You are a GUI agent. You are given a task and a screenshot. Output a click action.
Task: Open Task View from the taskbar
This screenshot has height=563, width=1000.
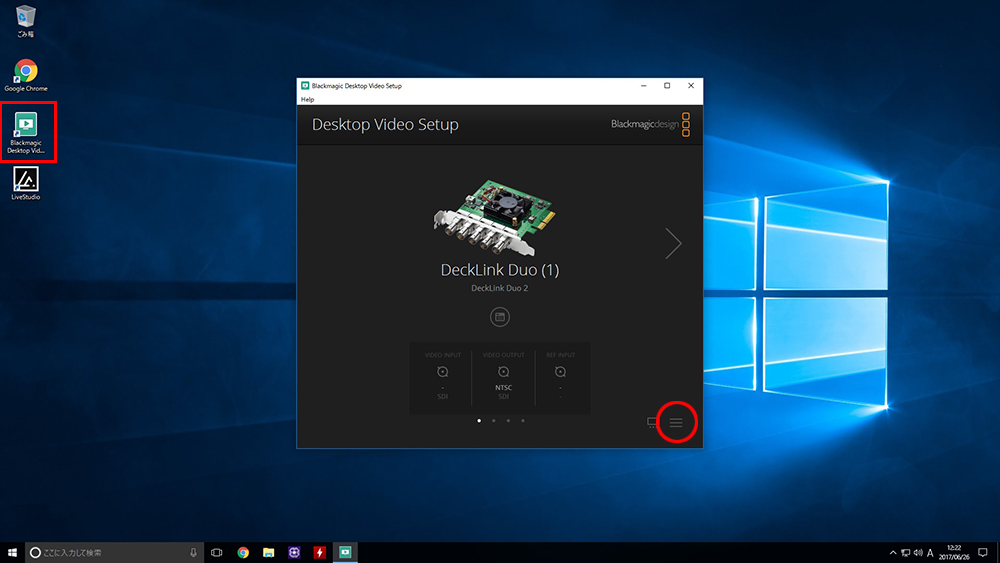click(217, 552)
